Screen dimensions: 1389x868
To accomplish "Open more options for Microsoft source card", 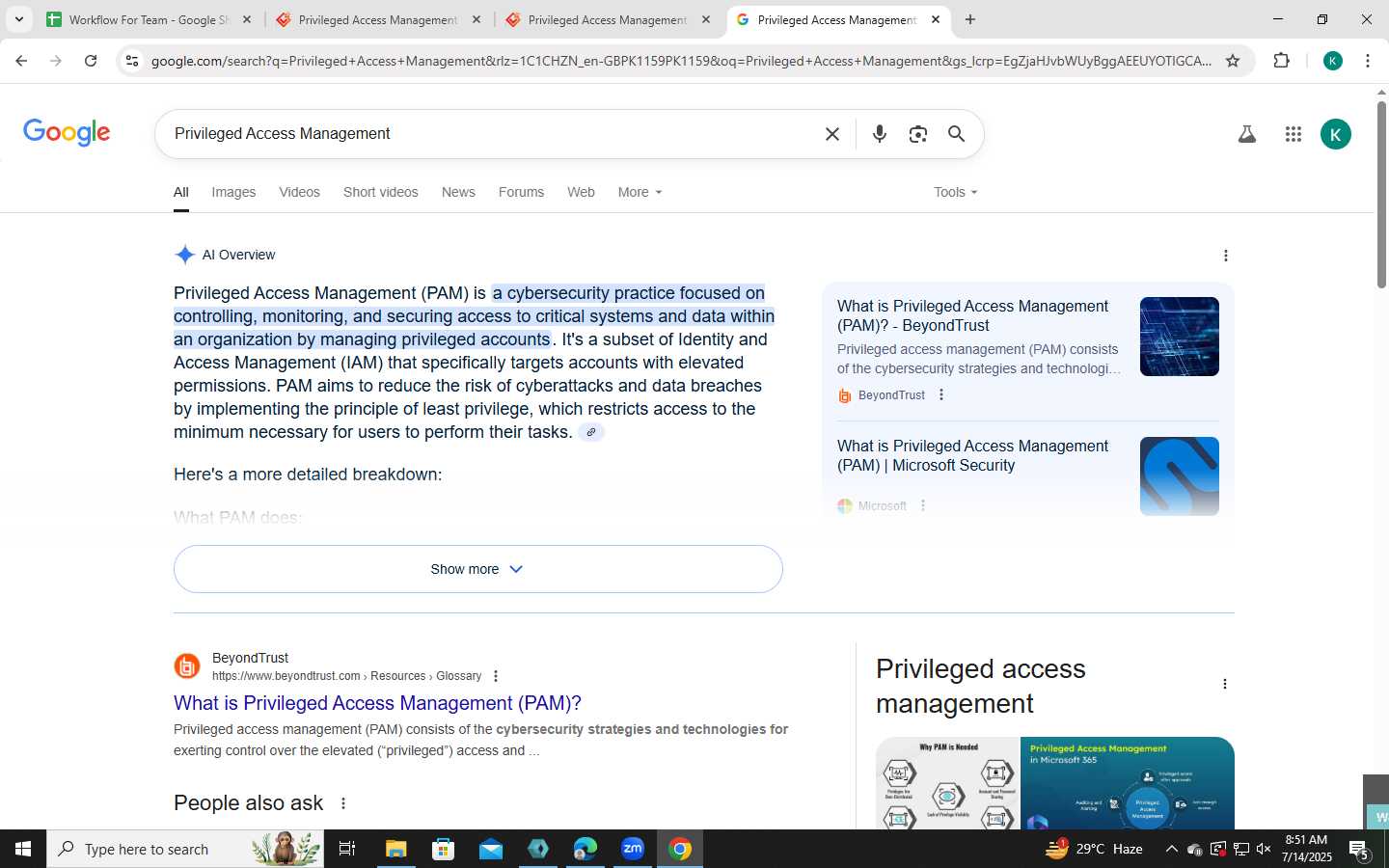I will (x=923, y=505).
